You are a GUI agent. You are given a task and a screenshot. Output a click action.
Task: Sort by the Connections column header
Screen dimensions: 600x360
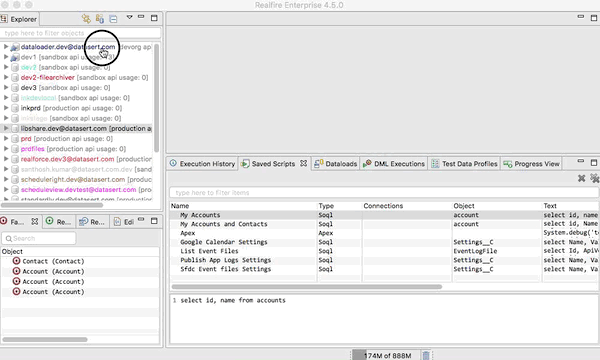(x=407, y=206)
